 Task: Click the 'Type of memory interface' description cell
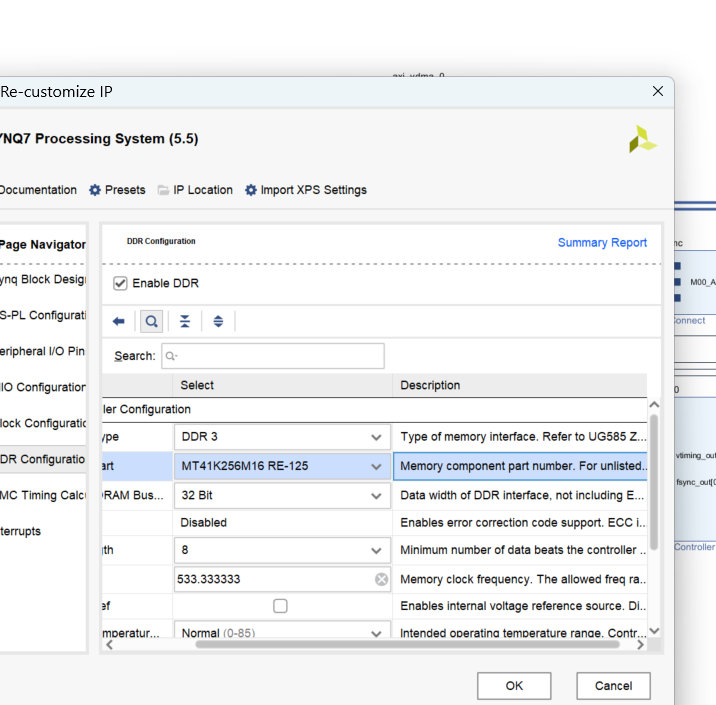tap(520, 437)
